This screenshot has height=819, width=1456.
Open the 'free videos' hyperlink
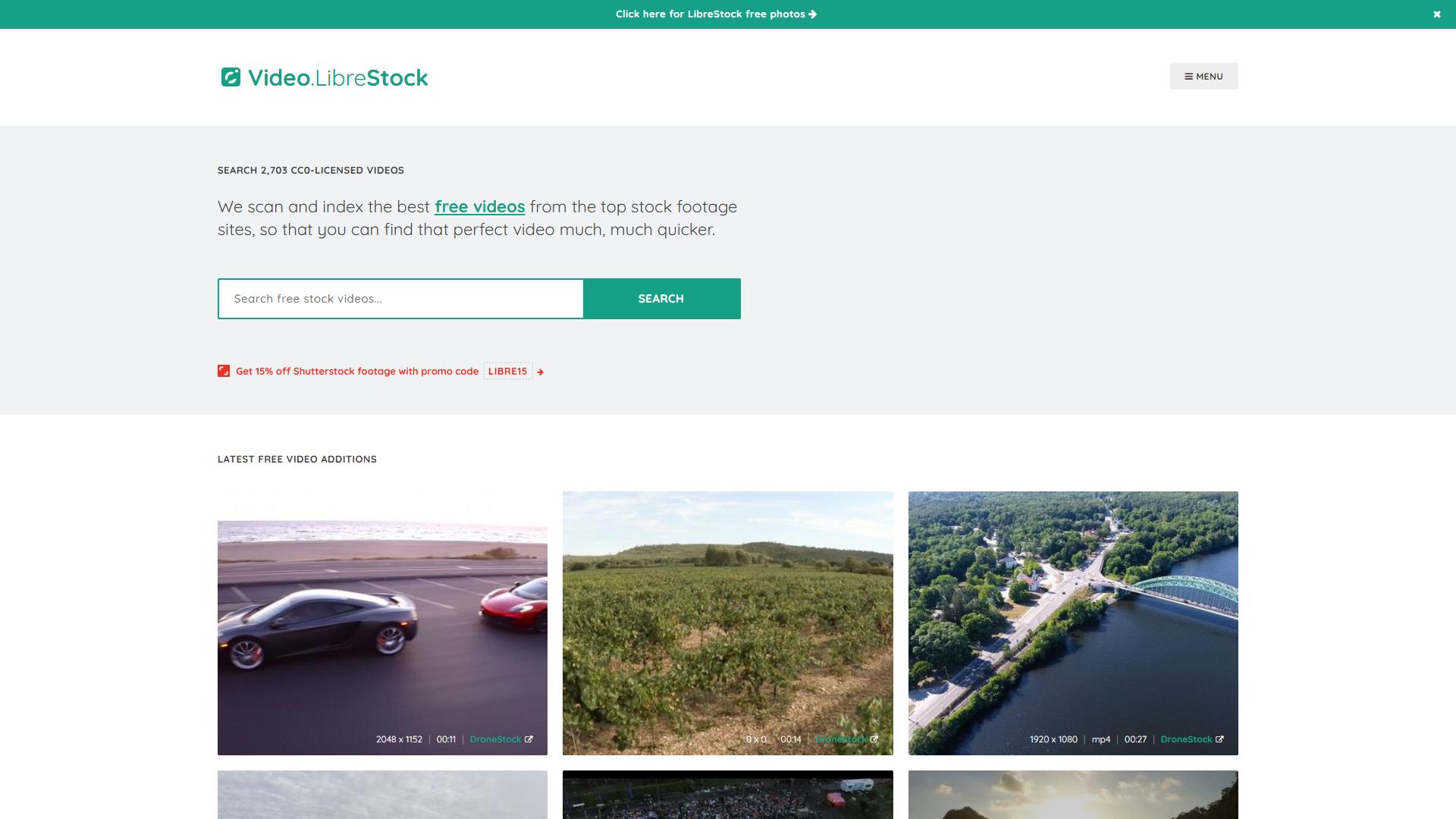point(479,207)
